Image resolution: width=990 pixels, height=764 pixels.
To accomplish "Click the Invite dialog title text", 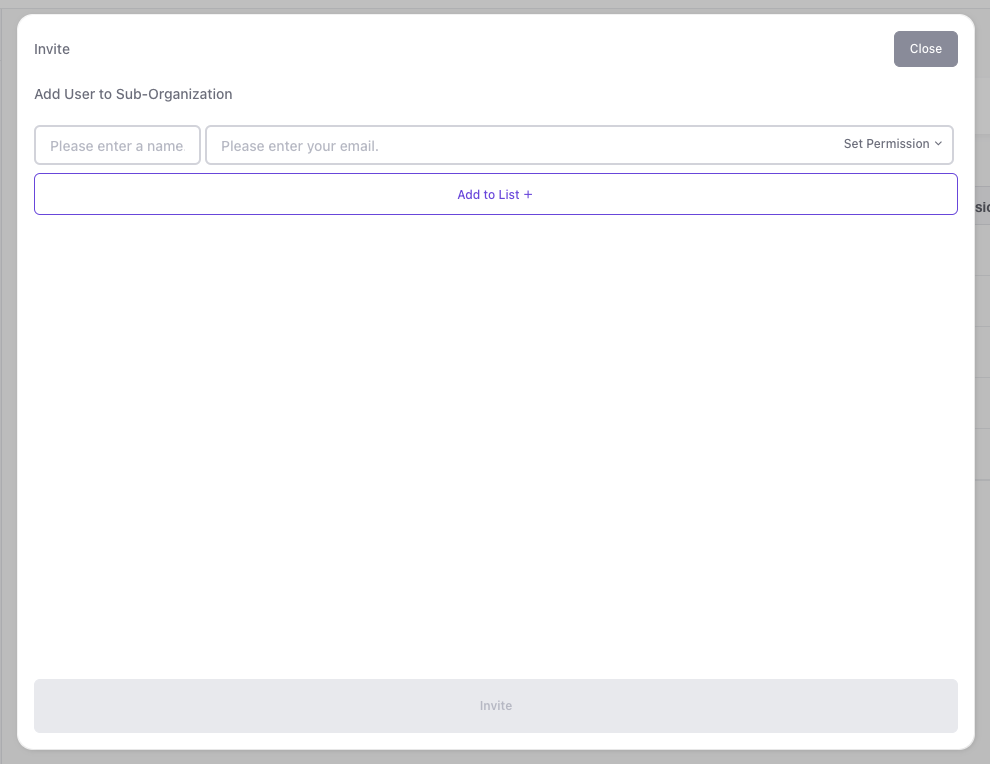I will [52, 49].
